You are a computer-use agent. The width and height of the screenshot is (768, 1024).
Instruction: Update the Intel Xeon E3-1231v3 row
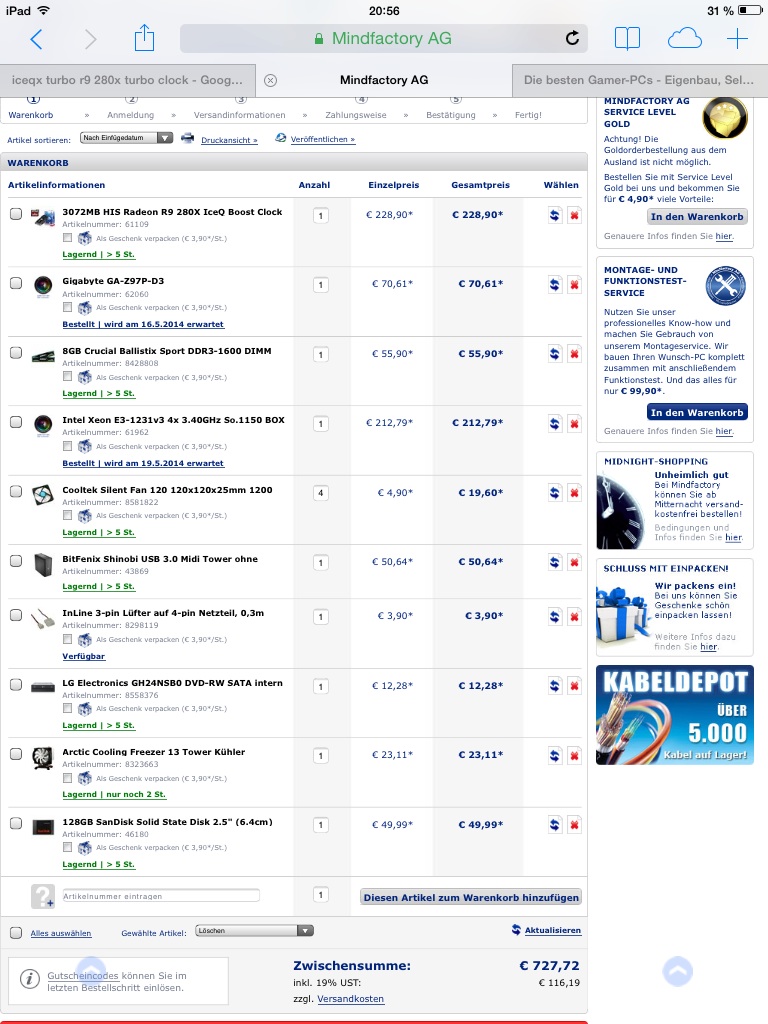554,423
